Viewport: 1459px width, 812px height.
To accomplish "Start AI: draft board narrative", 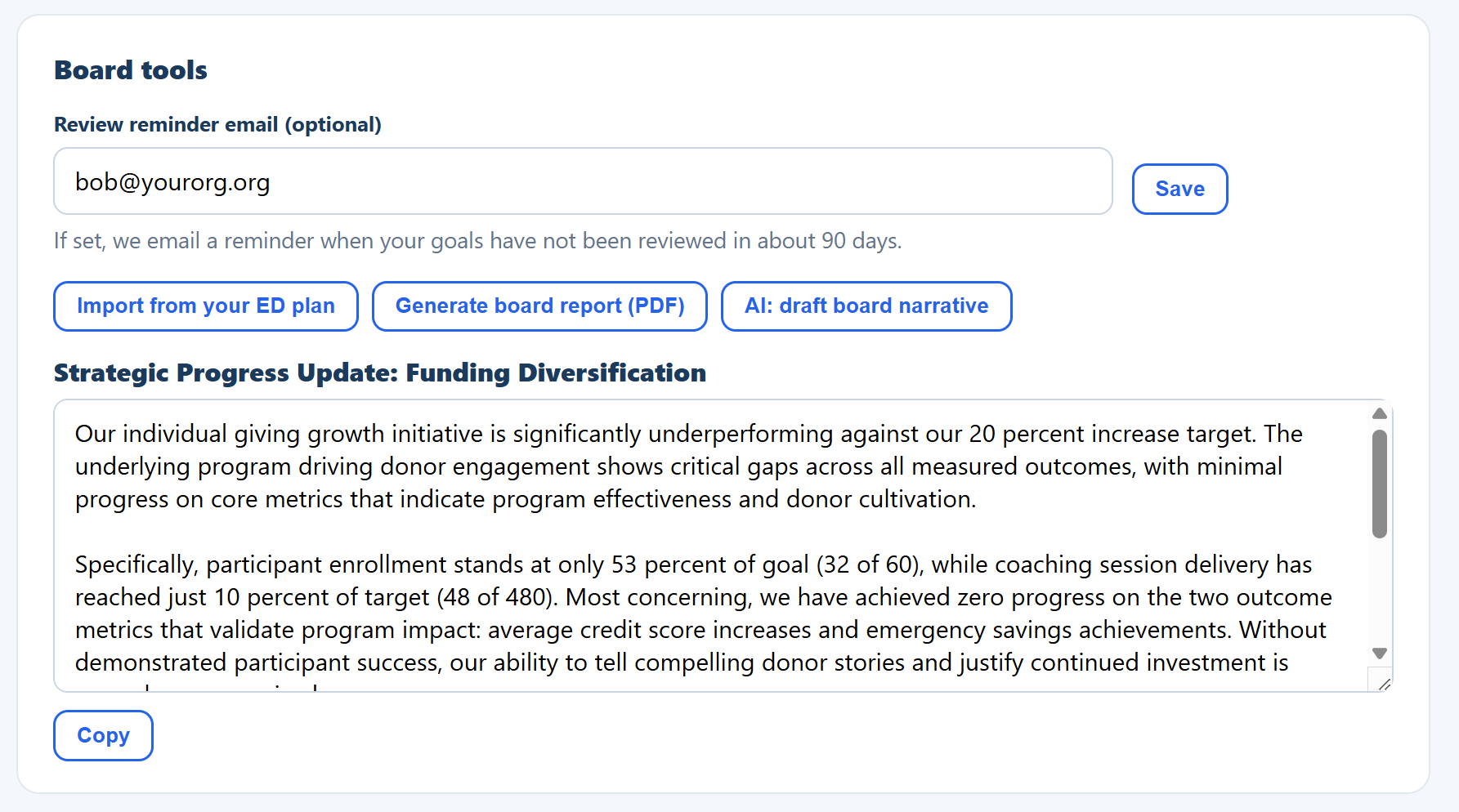I will click(866, 306).
